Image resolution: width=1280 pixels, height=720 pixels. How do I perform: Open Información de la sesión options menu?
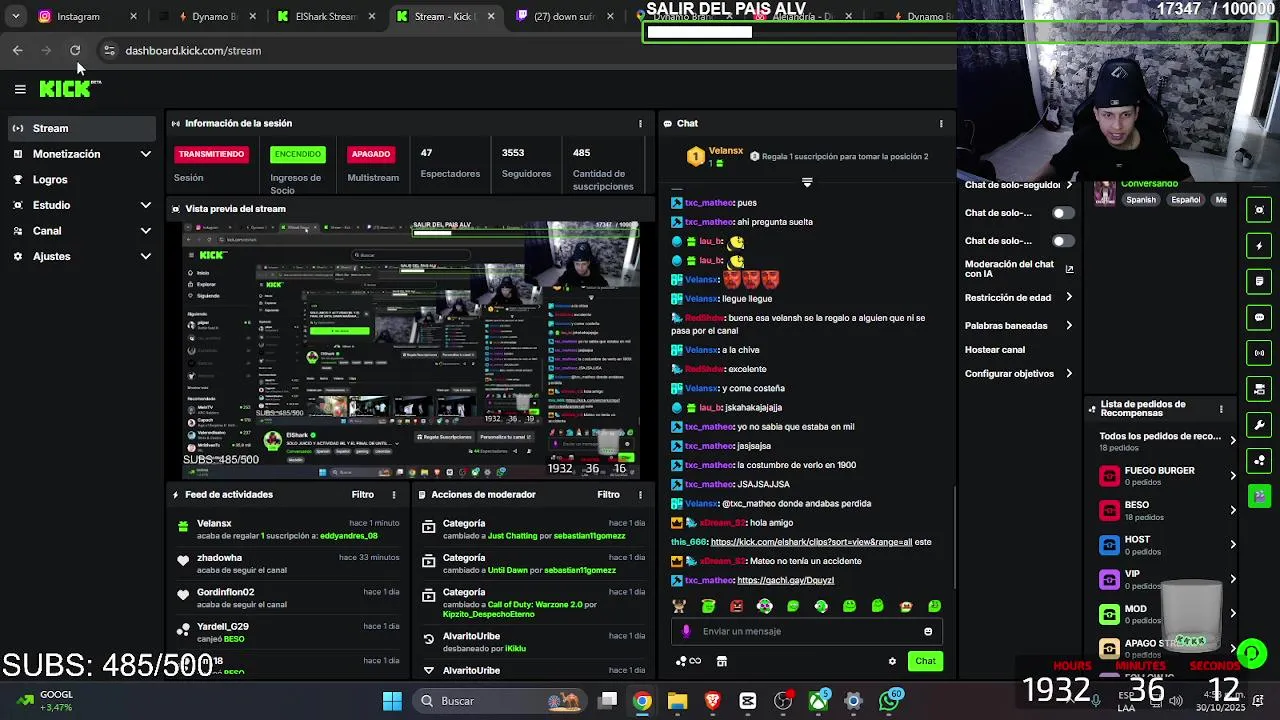point(640,124)
